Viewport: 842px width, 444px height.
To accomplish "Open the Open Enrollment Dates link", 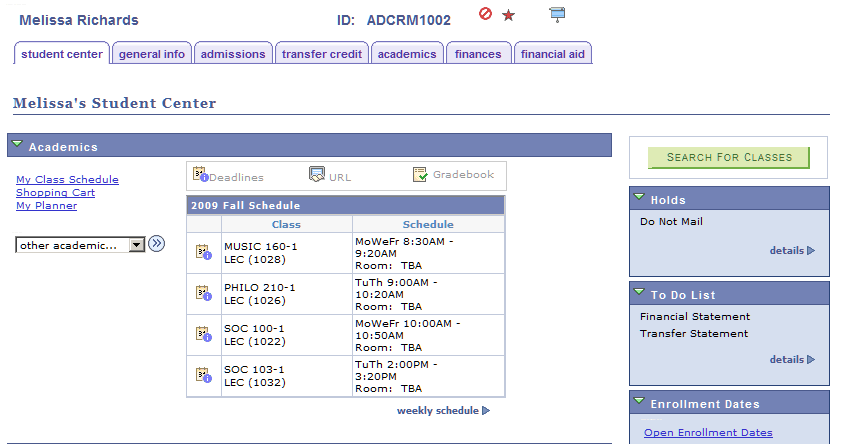I will coord(708,433).
